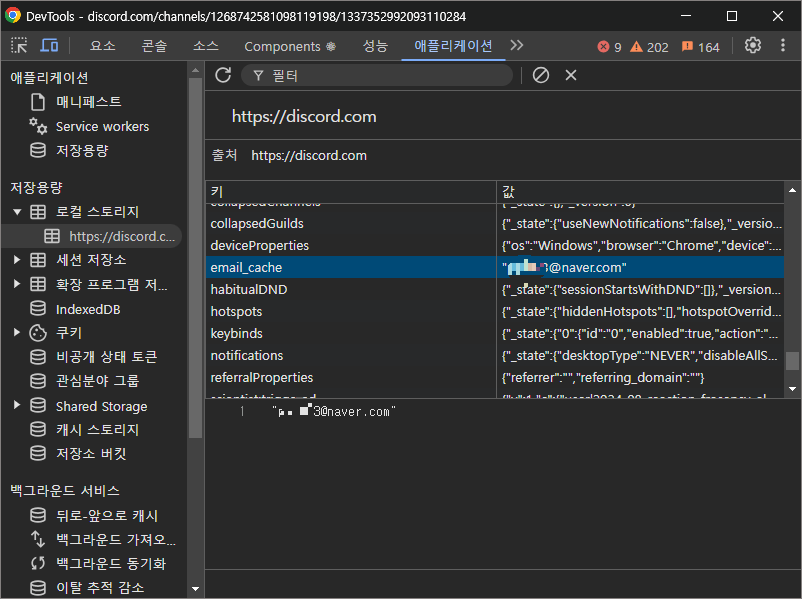Open 뒤로-앞으로 캐시

[107, 516]
